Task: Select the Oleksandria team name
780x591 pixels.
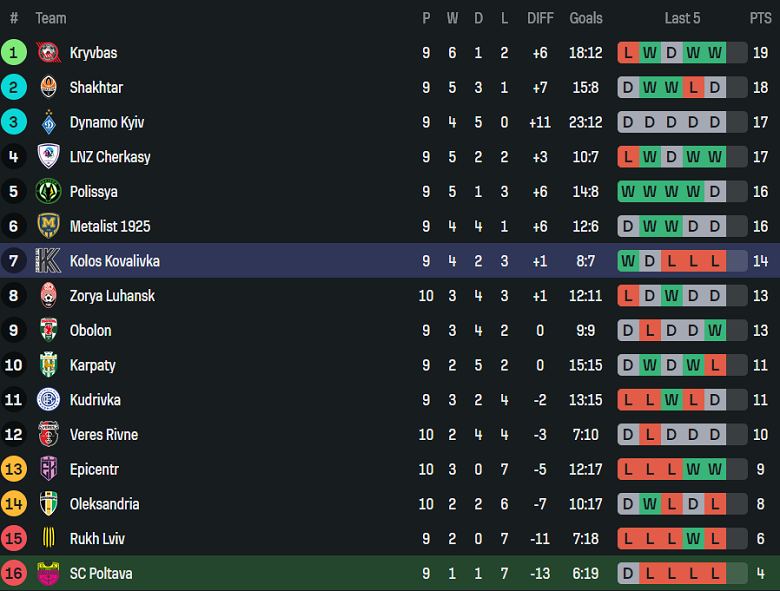Action: [104, 504]
